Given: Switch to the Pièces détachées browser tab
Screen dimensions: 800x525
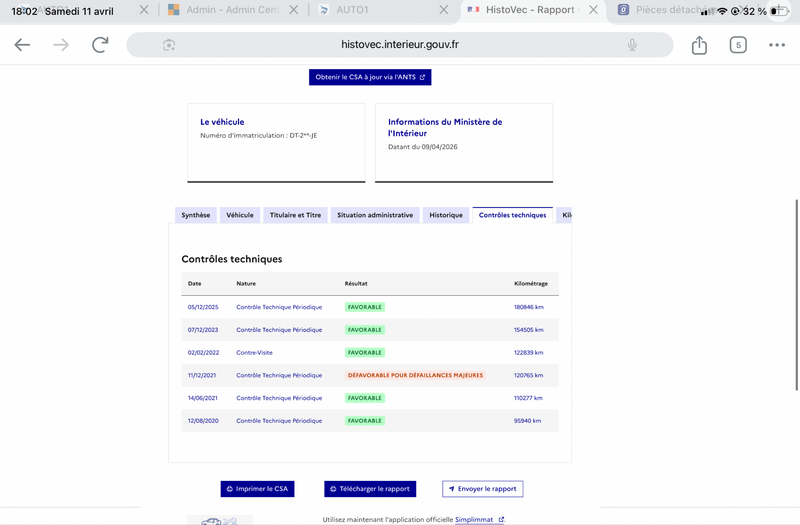Looking at the screenshot, I should [x=663, y=10].
